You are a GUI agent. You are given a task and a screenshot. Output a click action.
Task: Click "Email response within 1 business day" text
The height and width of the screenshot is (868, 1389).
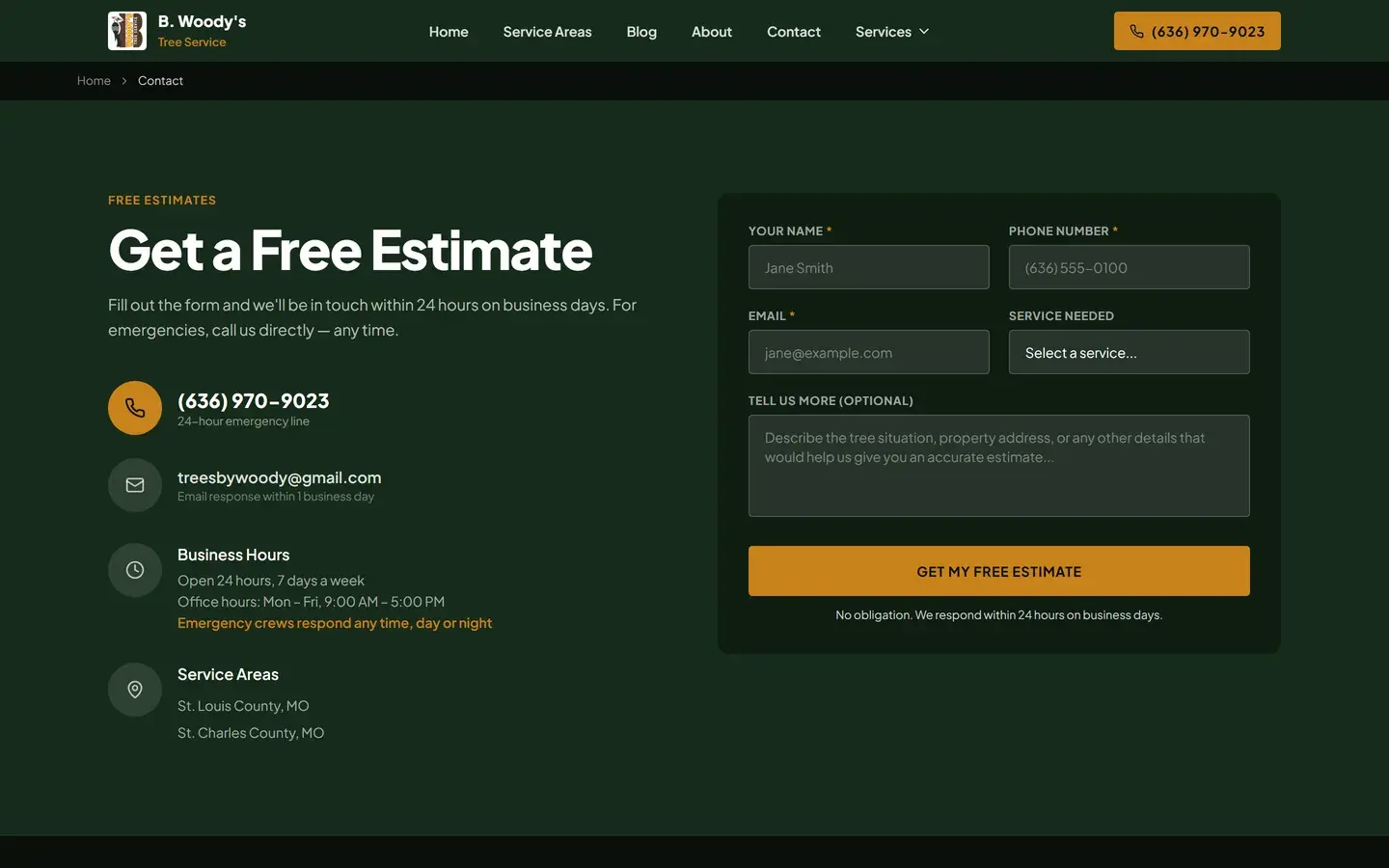click(276, 497)
